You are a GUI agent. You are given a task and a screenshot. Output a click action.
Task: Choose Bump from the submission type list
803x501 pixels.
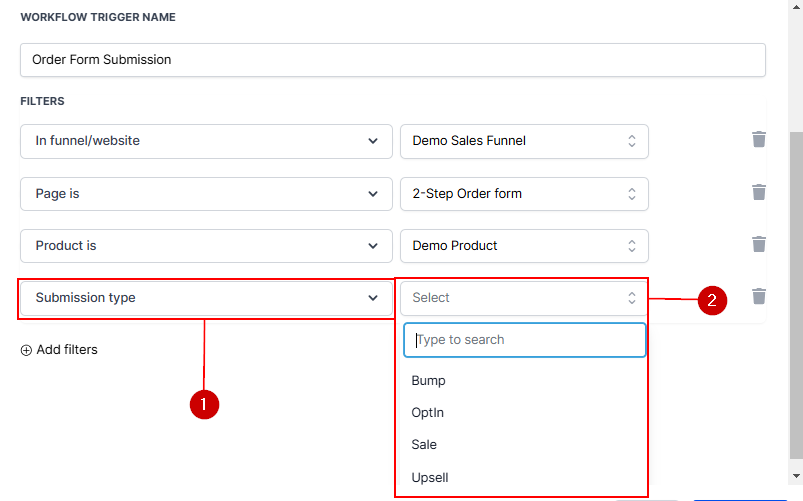[429, 381]
